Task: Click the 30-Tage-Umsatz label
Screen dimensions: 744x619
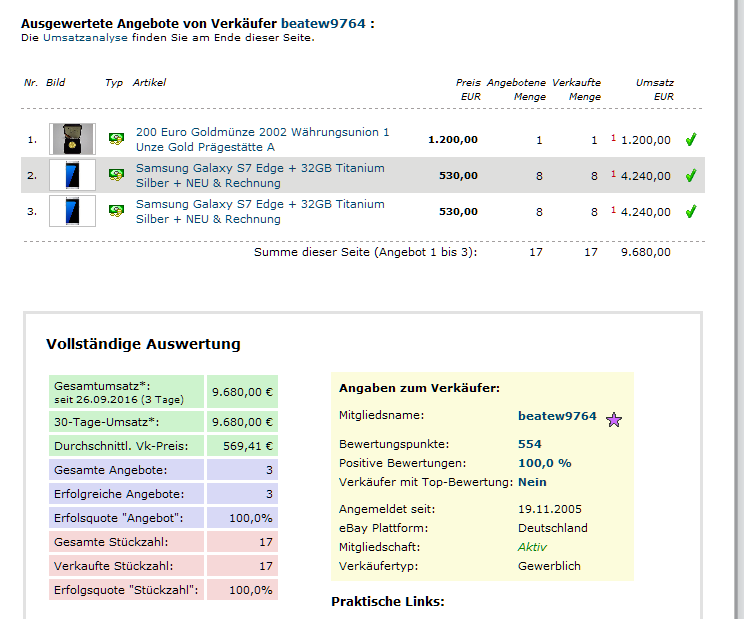Action: point(107,422)
